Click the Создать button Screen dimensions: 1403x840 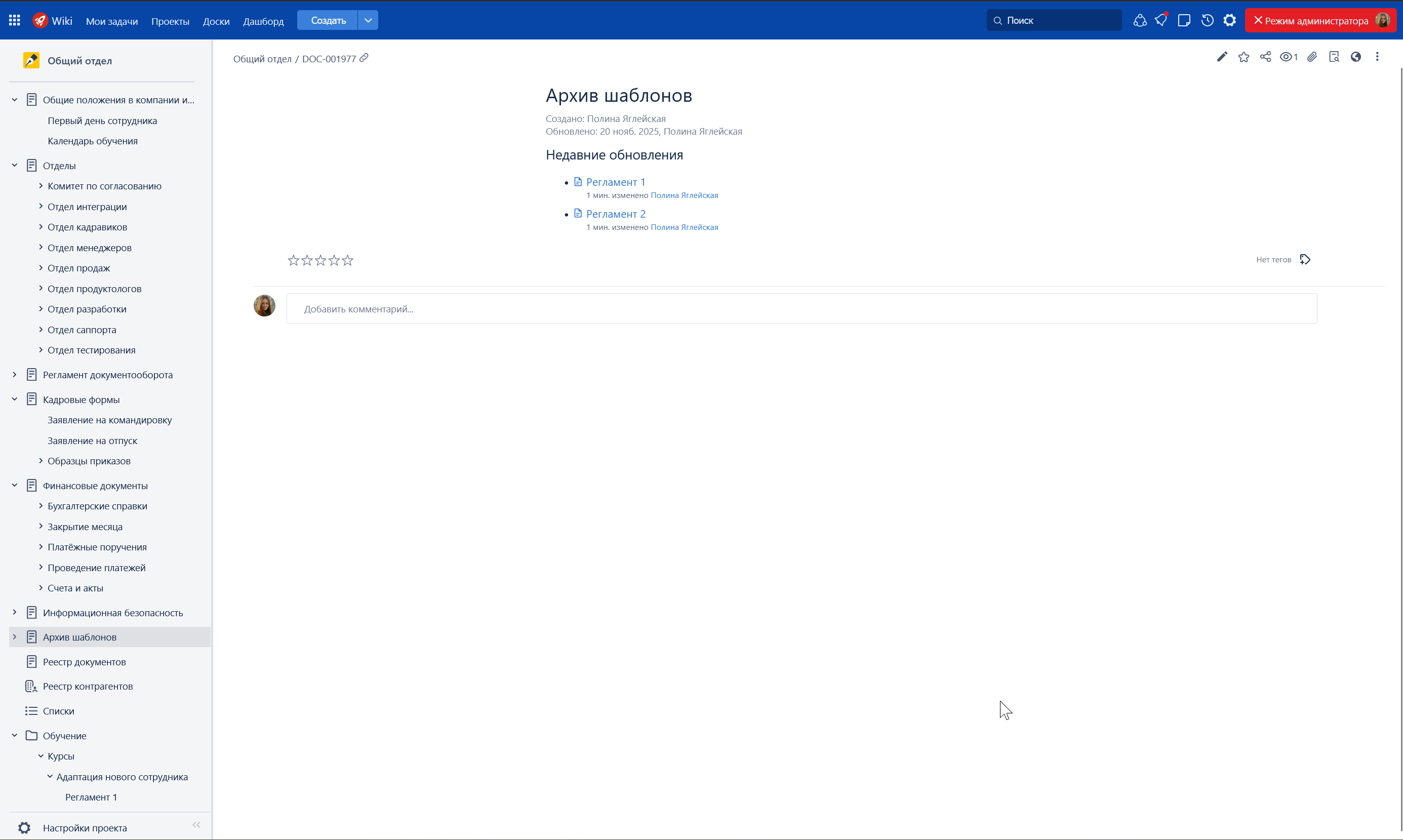pyautogui.click(x=328, y=20)
